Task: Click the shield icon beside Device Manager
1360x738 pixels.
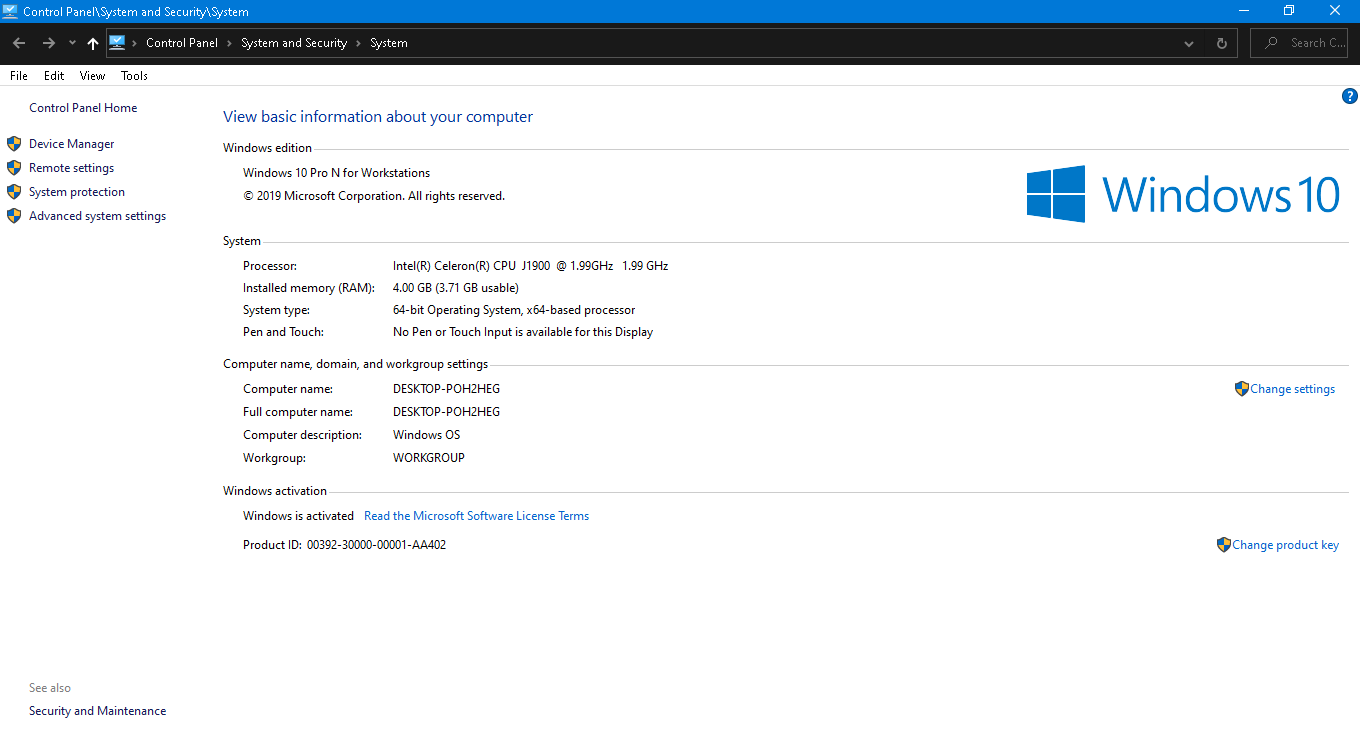Action: 14,144
